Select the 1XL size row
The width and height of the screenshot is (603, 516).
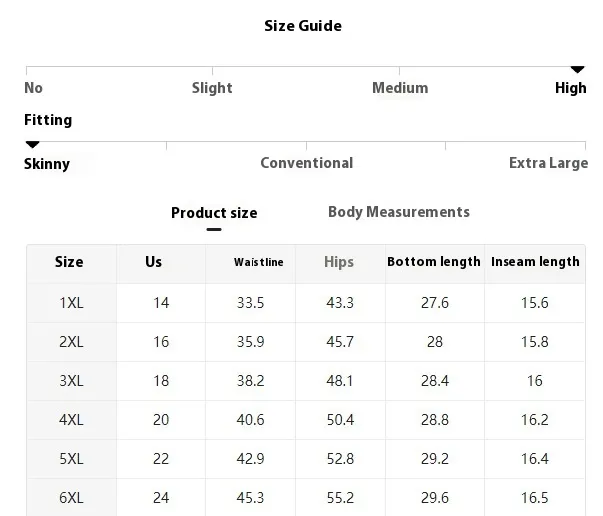coord(71,303)
